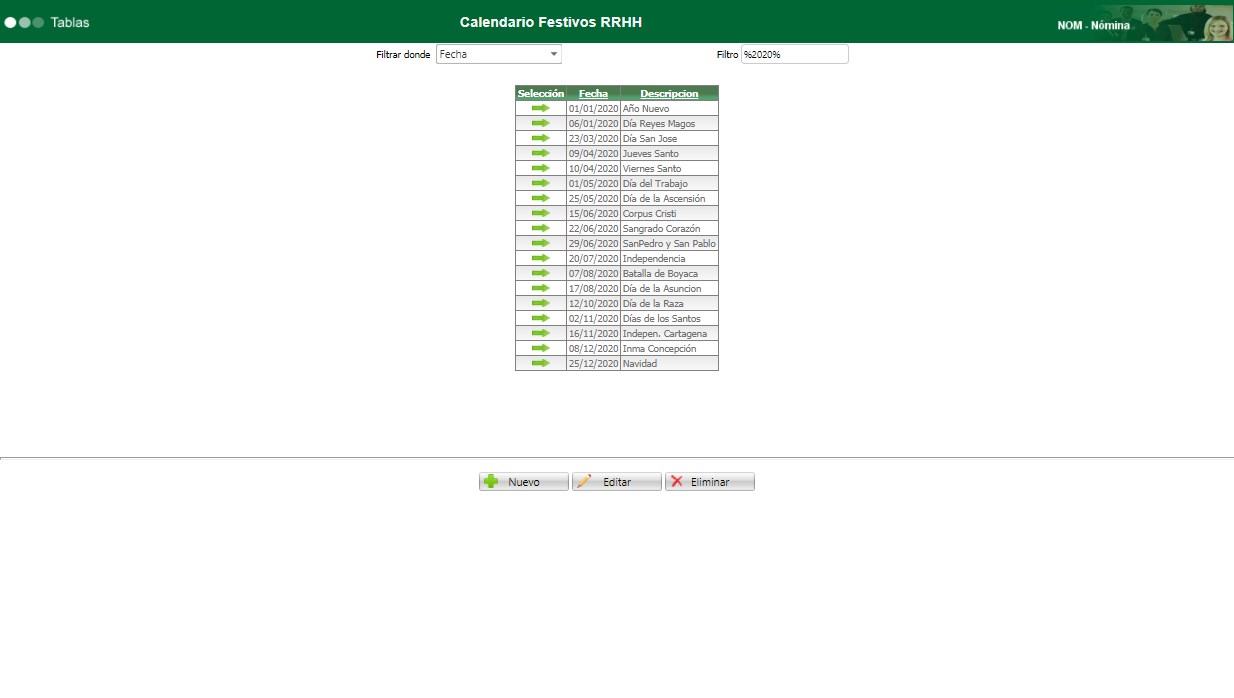Select arrow beside Días de los Santos
The height and width of the screenshot is (698, 1234).
point(541,318)
